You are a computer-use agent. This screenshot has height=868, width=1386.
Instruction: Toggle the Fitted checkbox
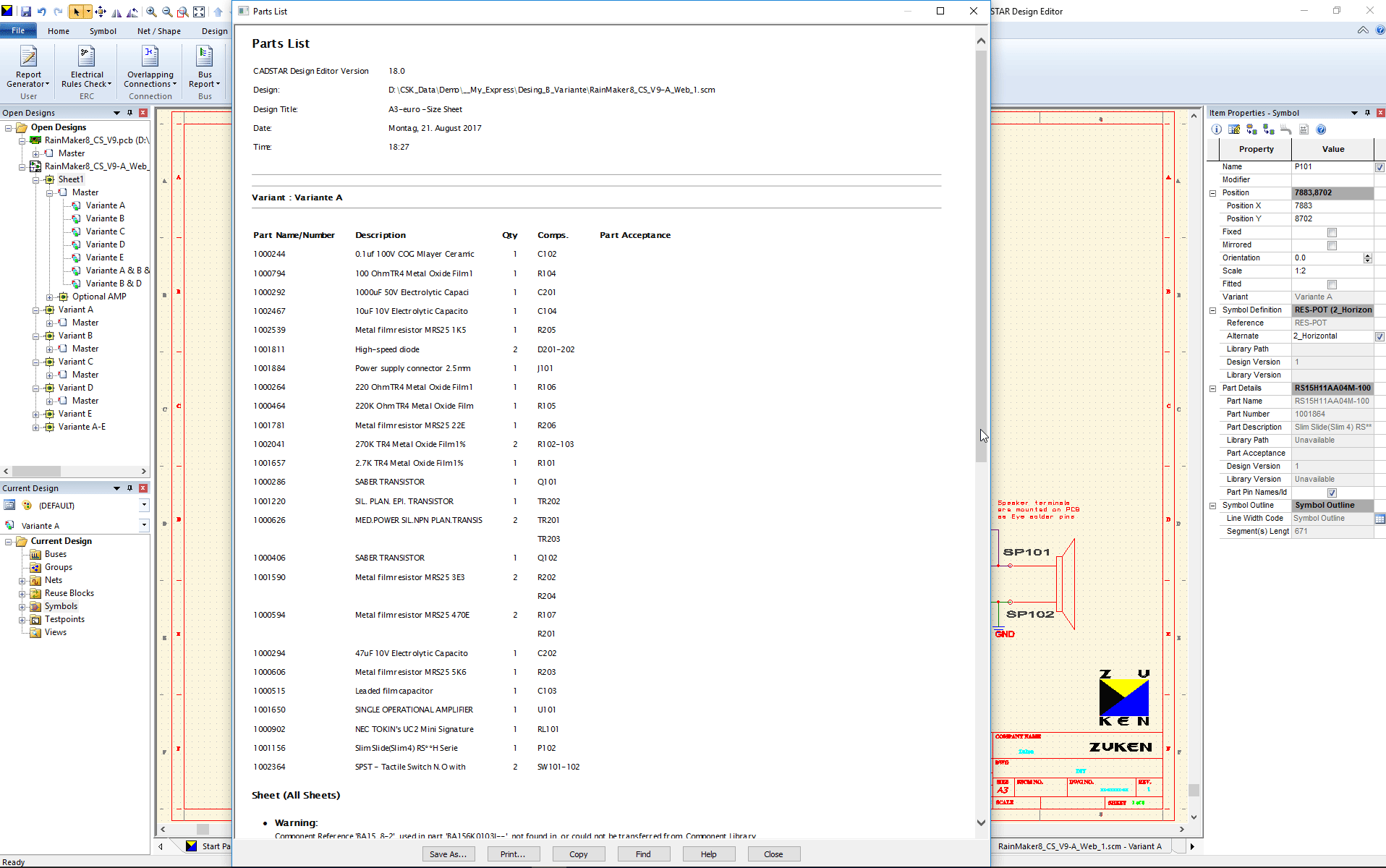(x=1332, y=284)
